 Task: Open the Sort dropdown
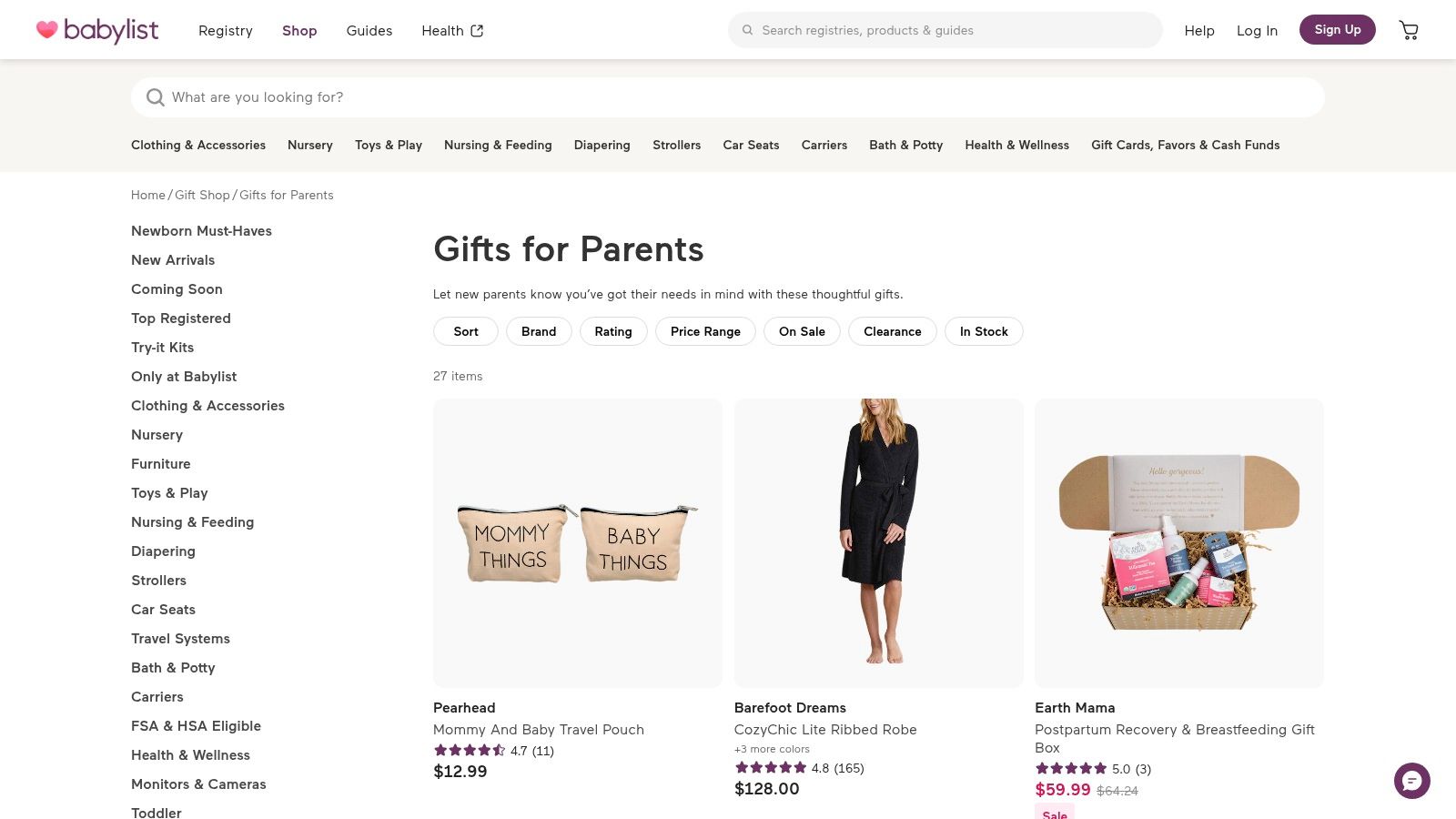pos(466,331)
